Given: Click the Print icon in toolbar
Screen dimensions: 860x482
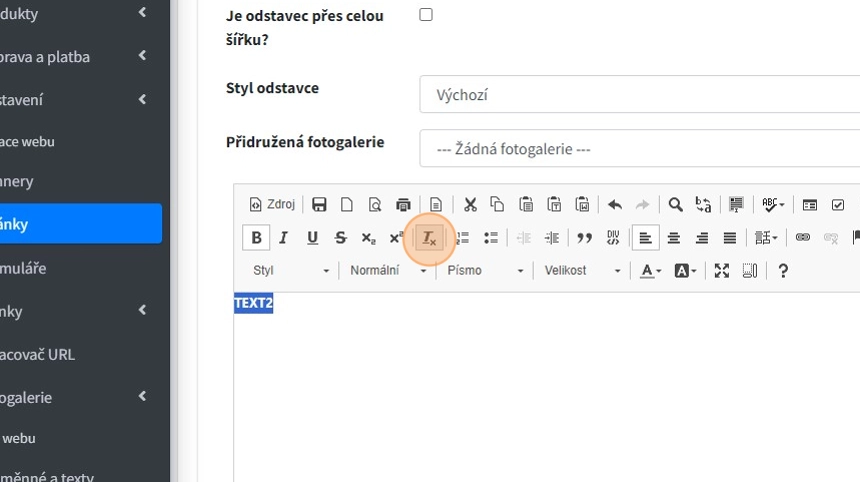Looking at the screenshot, I should click(403, 205).
